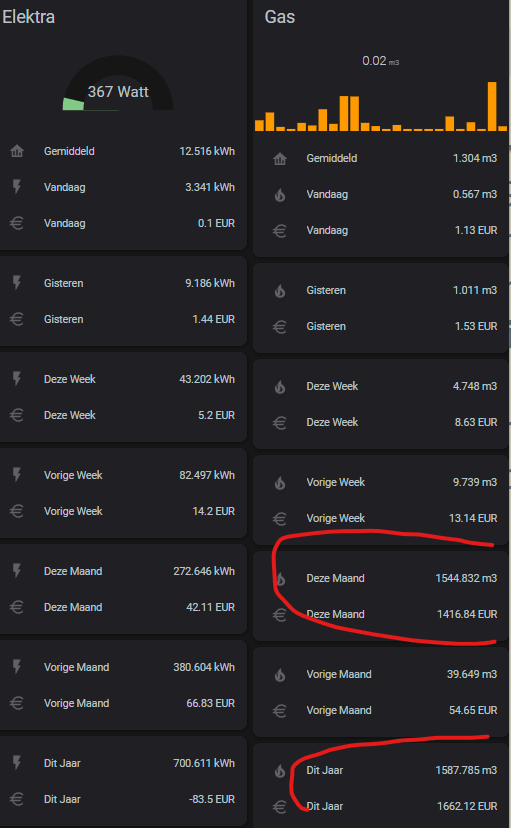Click the lightning bolt icon for Vandaag kWh
Viewport: 511px width, 828px height.
tap(17, 187)
